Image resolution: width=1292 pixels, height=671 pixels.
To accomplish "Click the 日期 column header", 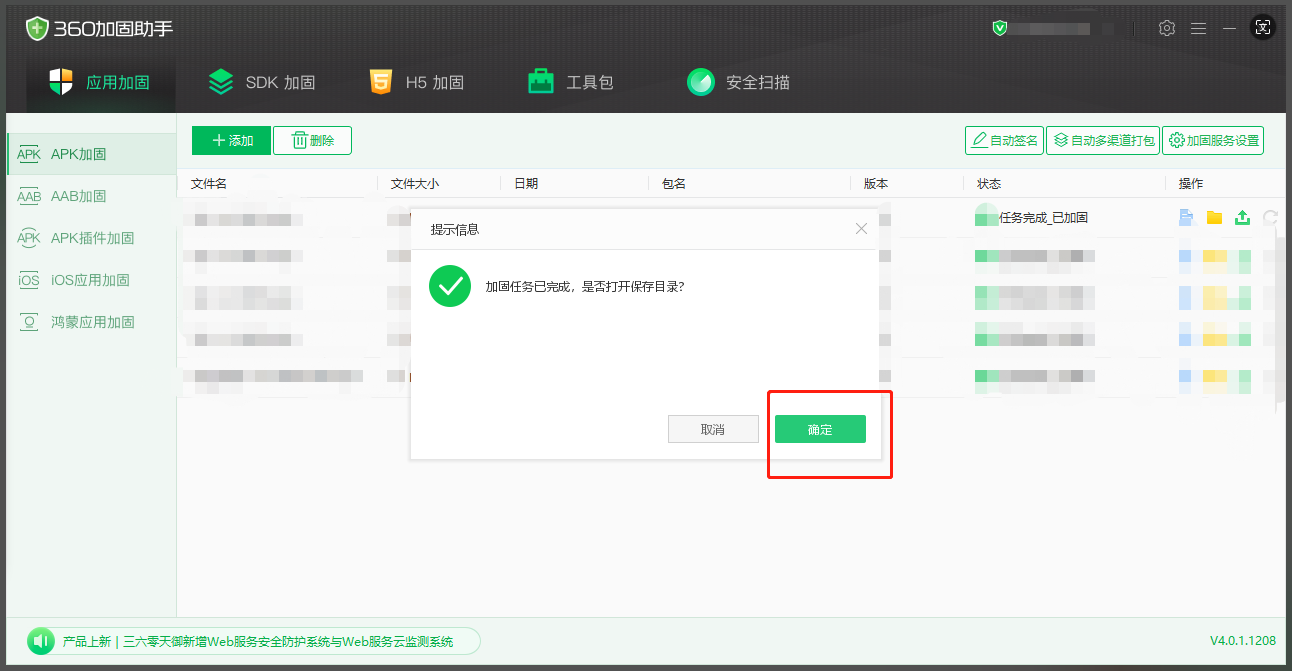I will tap(526, 184).
